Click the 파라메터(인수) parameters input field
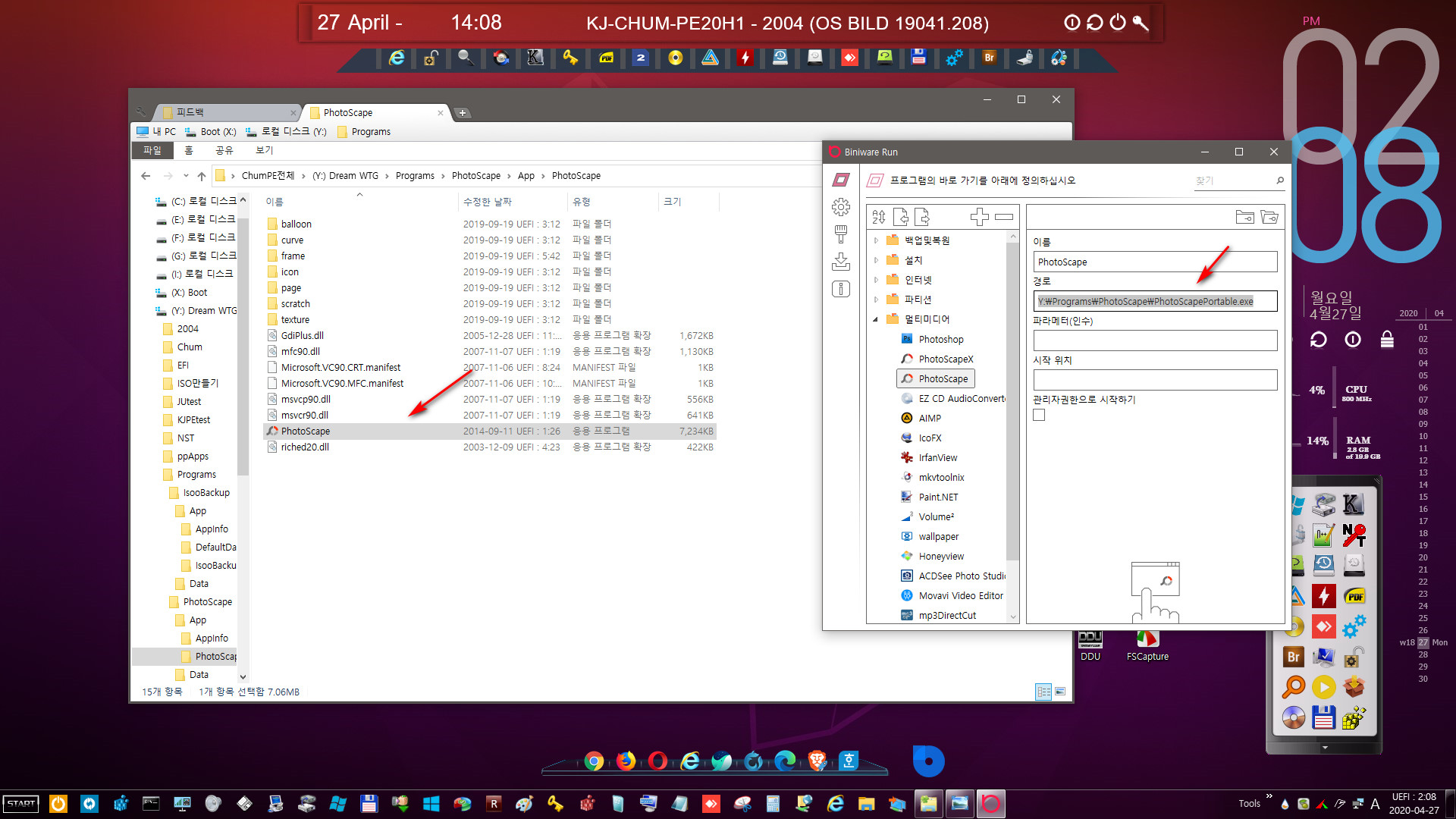This screenshot has width=1456, height=819. [1155, 340]
